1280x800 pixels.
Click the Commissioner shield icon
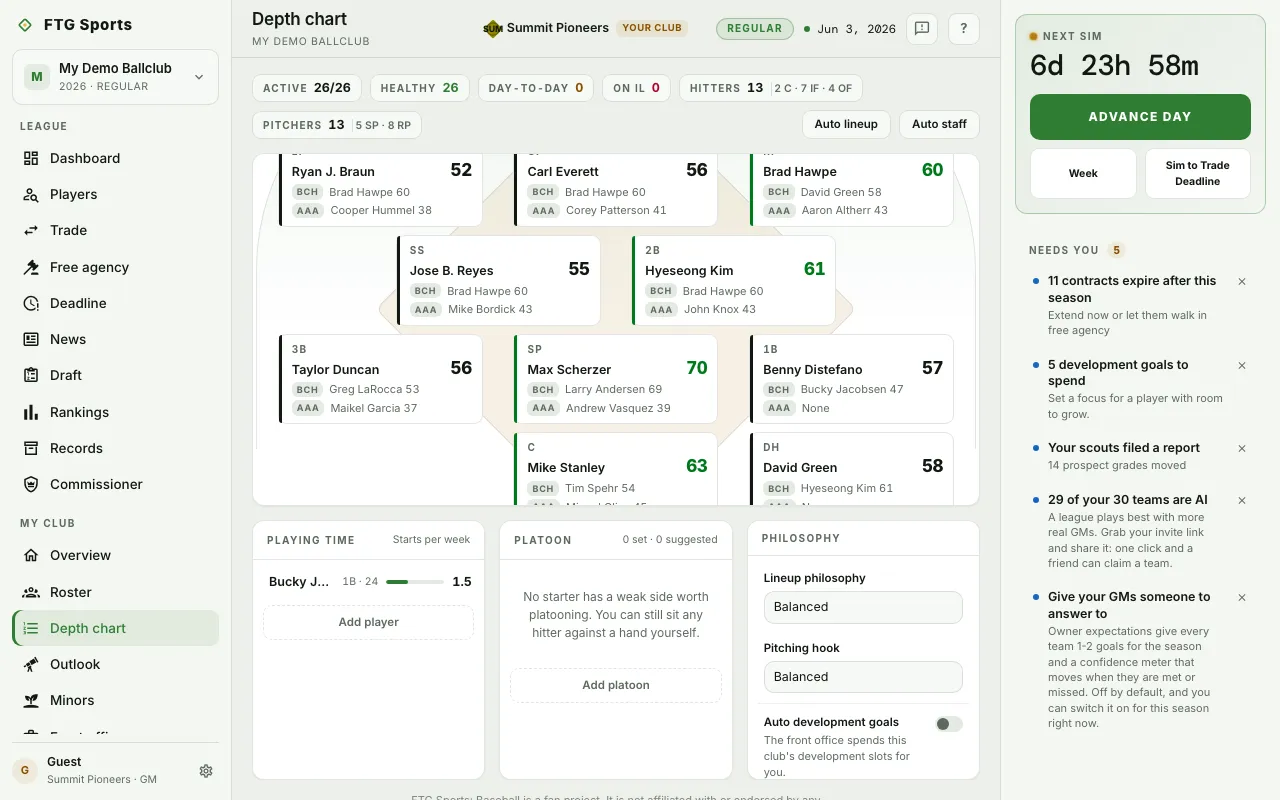pyautogui.click(x=31, y=484)
